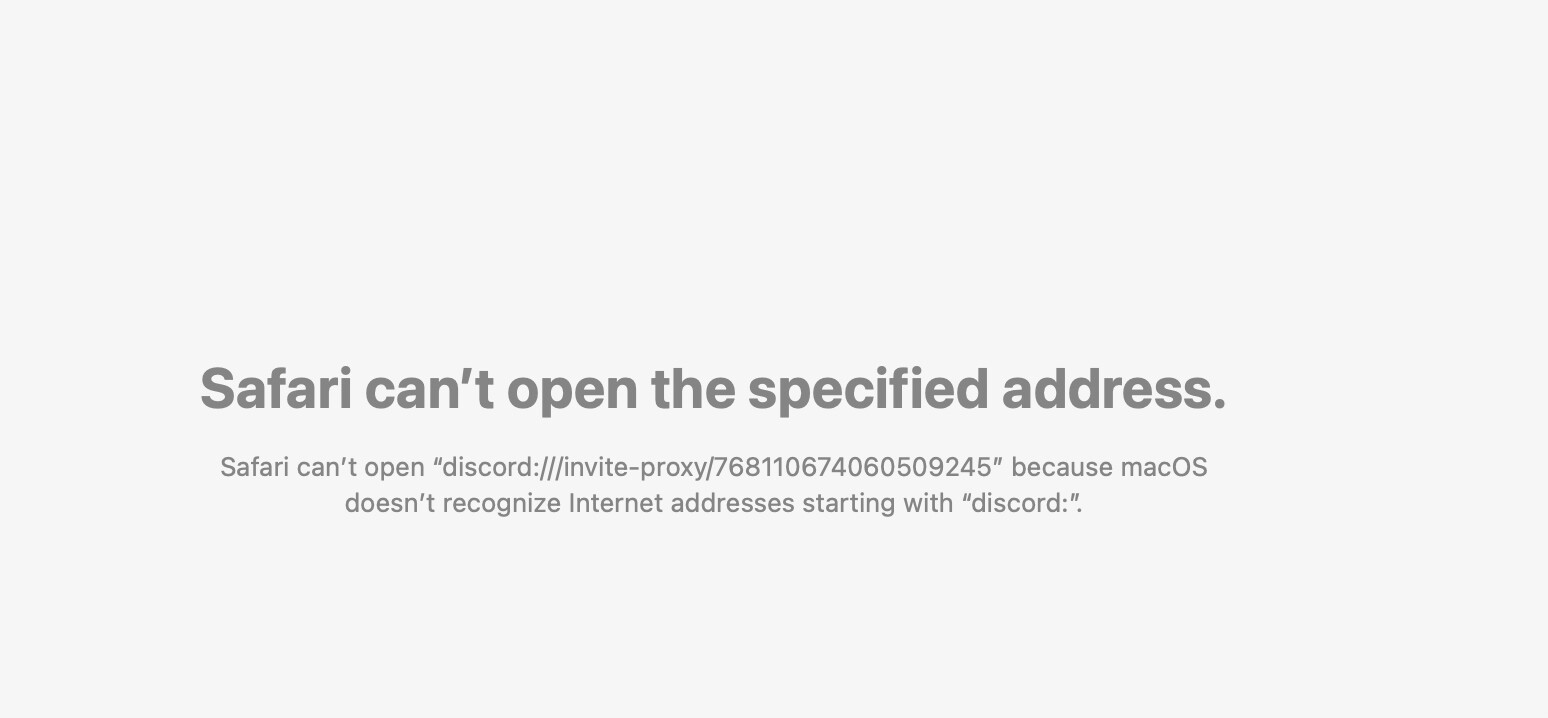Click the word "doesn't" in the second line
The image size is (1548, 718).
[389, 503]
